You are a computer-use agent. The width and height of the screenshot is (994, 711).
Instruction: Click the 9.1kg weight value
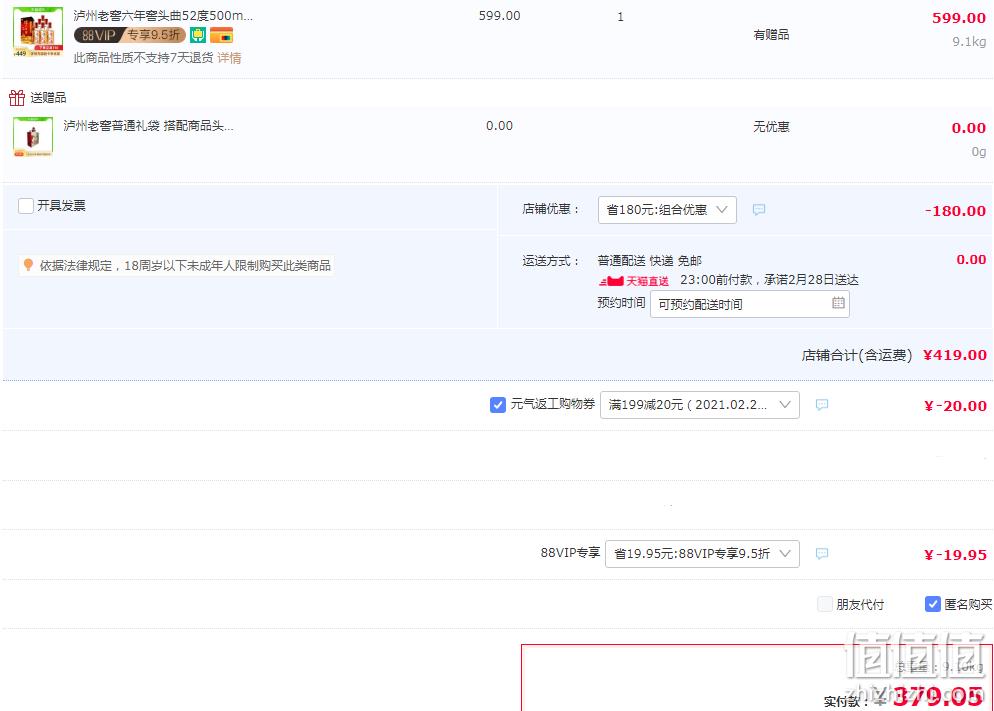click(969, 42)
